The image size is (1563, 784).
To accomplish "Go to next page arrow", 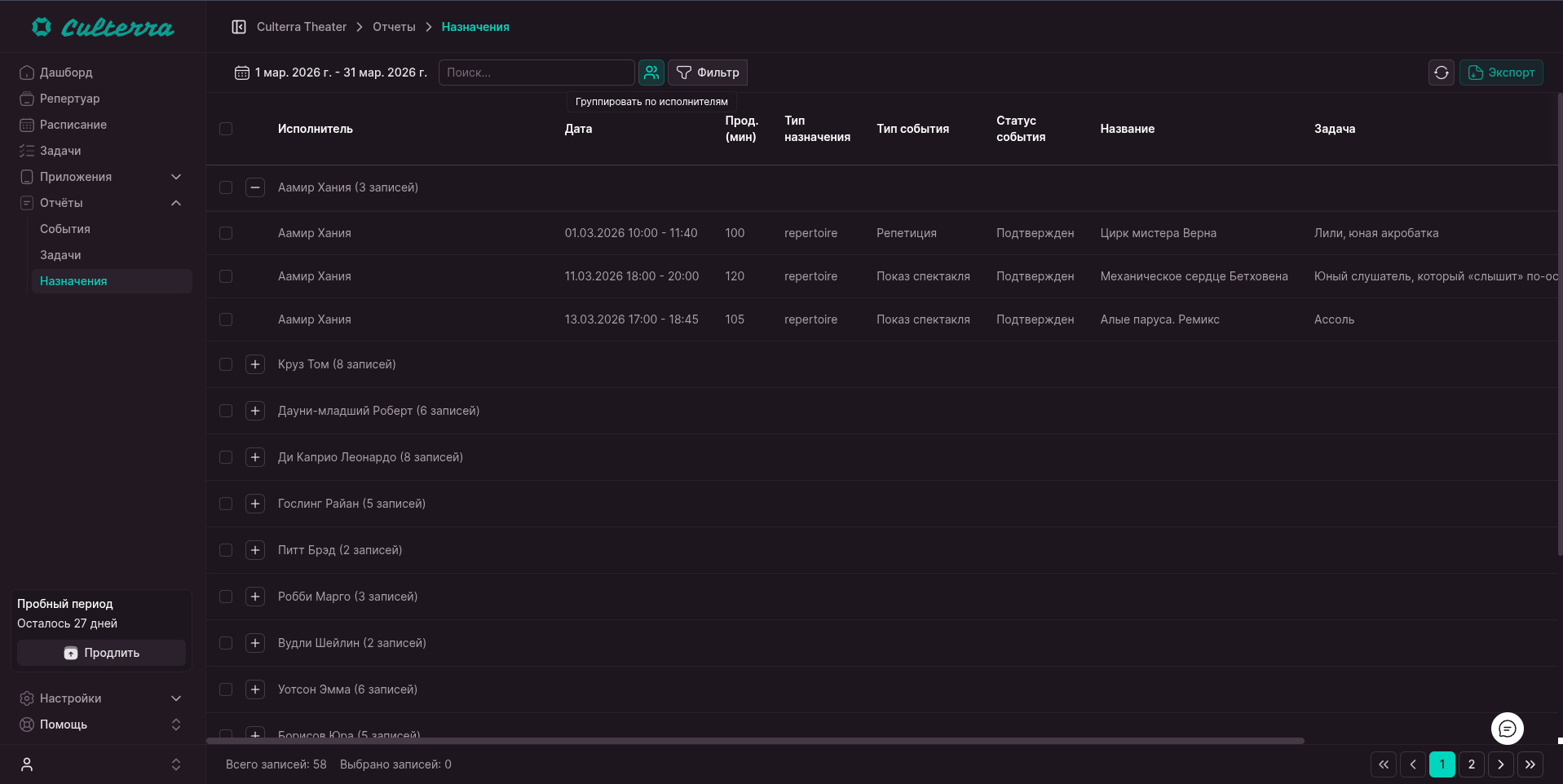I will [x=1500, y=764].
